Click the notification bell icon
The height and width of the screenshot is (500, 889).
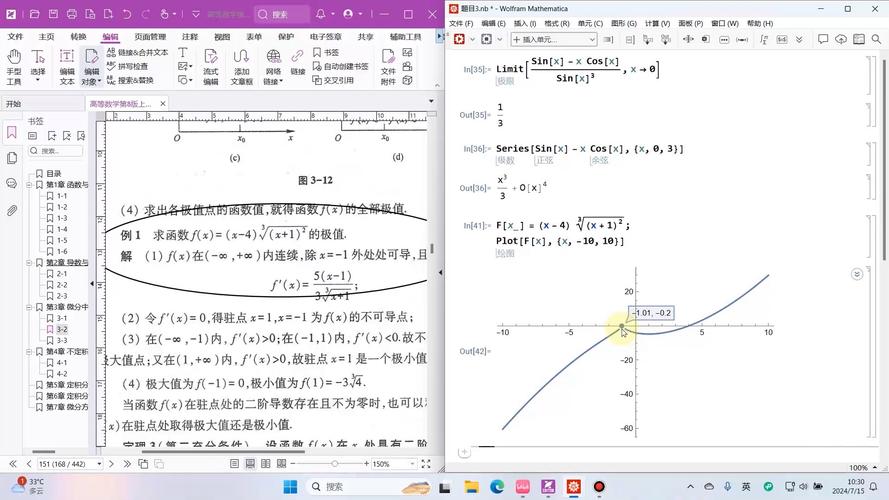point(320,14)
